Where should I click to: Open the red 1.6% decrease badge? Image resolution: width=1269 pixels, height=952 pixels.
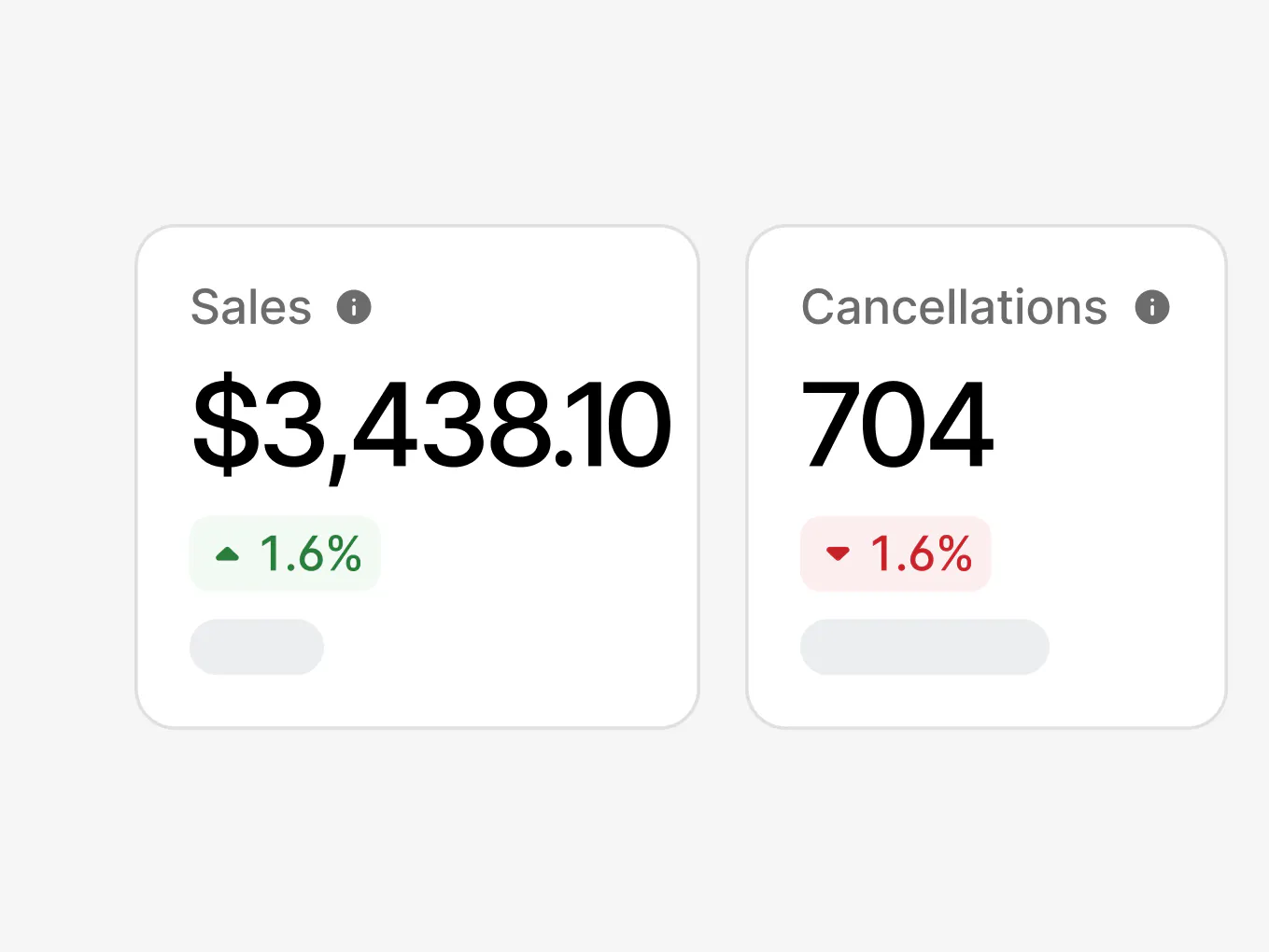895,553
